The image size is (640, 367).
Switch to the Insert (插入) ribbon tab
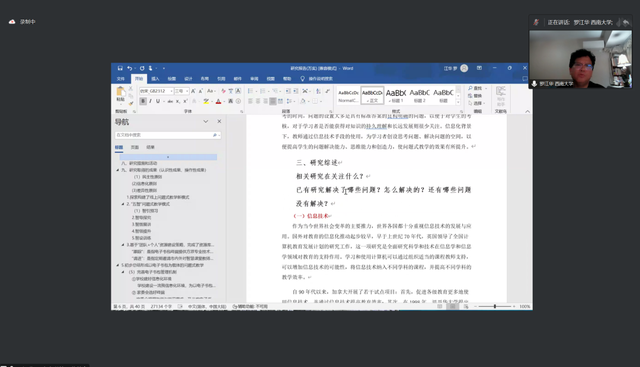[x=156, y=79]
